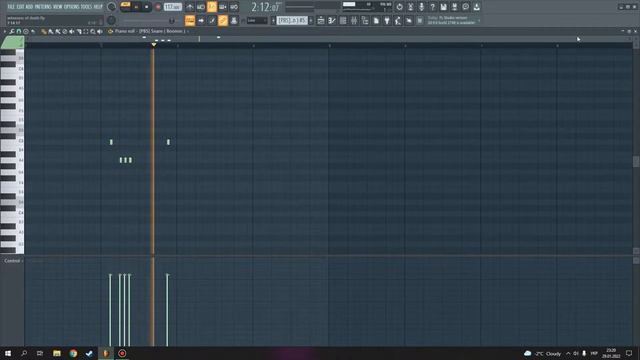Viewport: 640px width, 360px height.
Task: Click the play/pause transport button
Action: pos(136,7)
